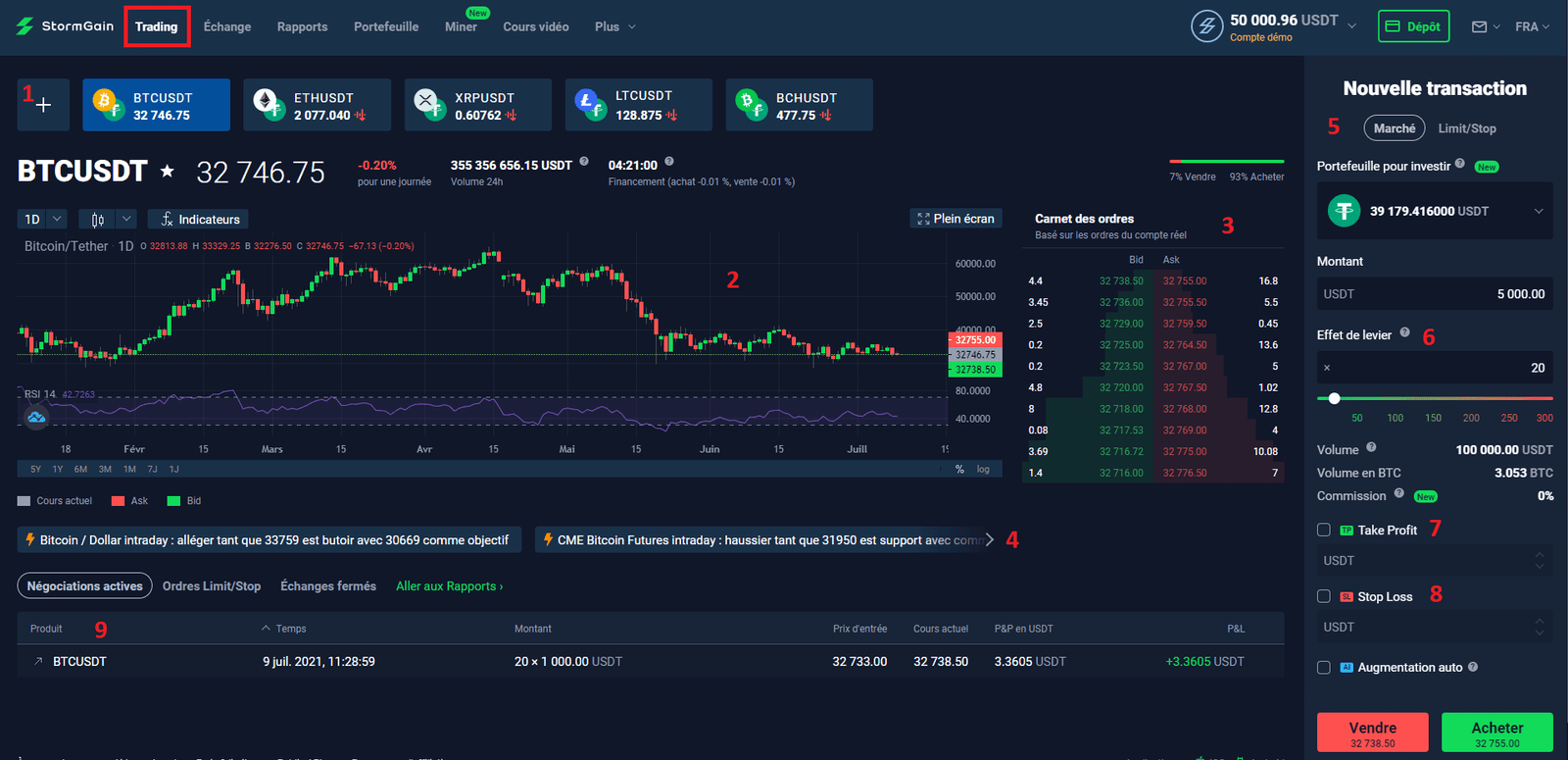The width and height of the screenshot is (1568, 760).
Task: Toggle percent scale on chart
Action: click(x=959, y=470)
